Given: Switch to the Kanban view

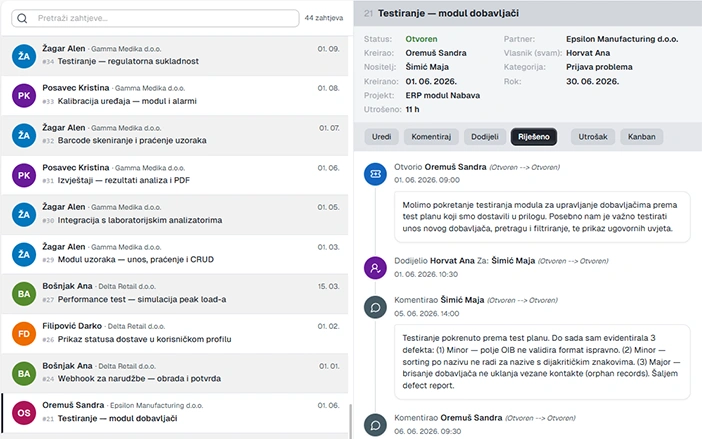Looking at the screenshot, I should coord(641,137).
